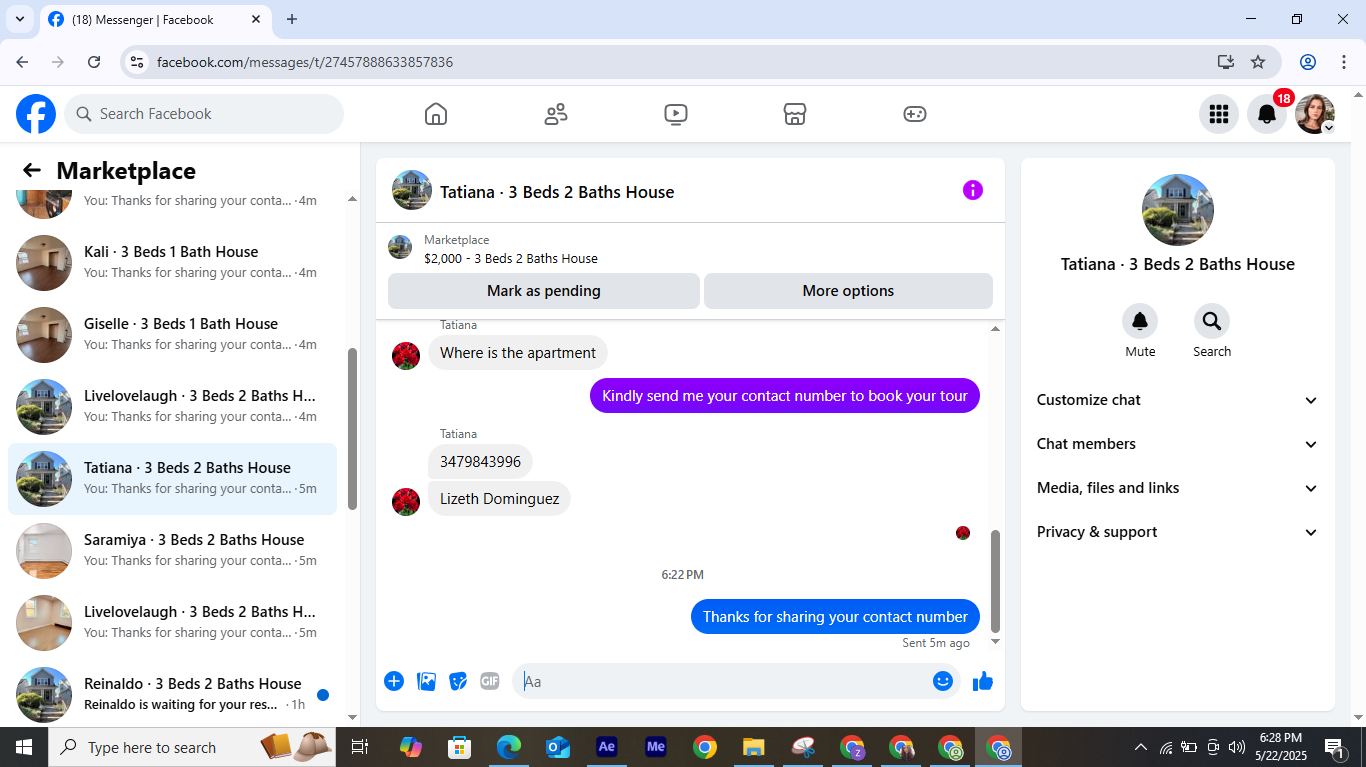The image size is (1366, 767).
Task: Click the "Where is the apartment" message
Action: pyautogui.click(x=518, y=353)
